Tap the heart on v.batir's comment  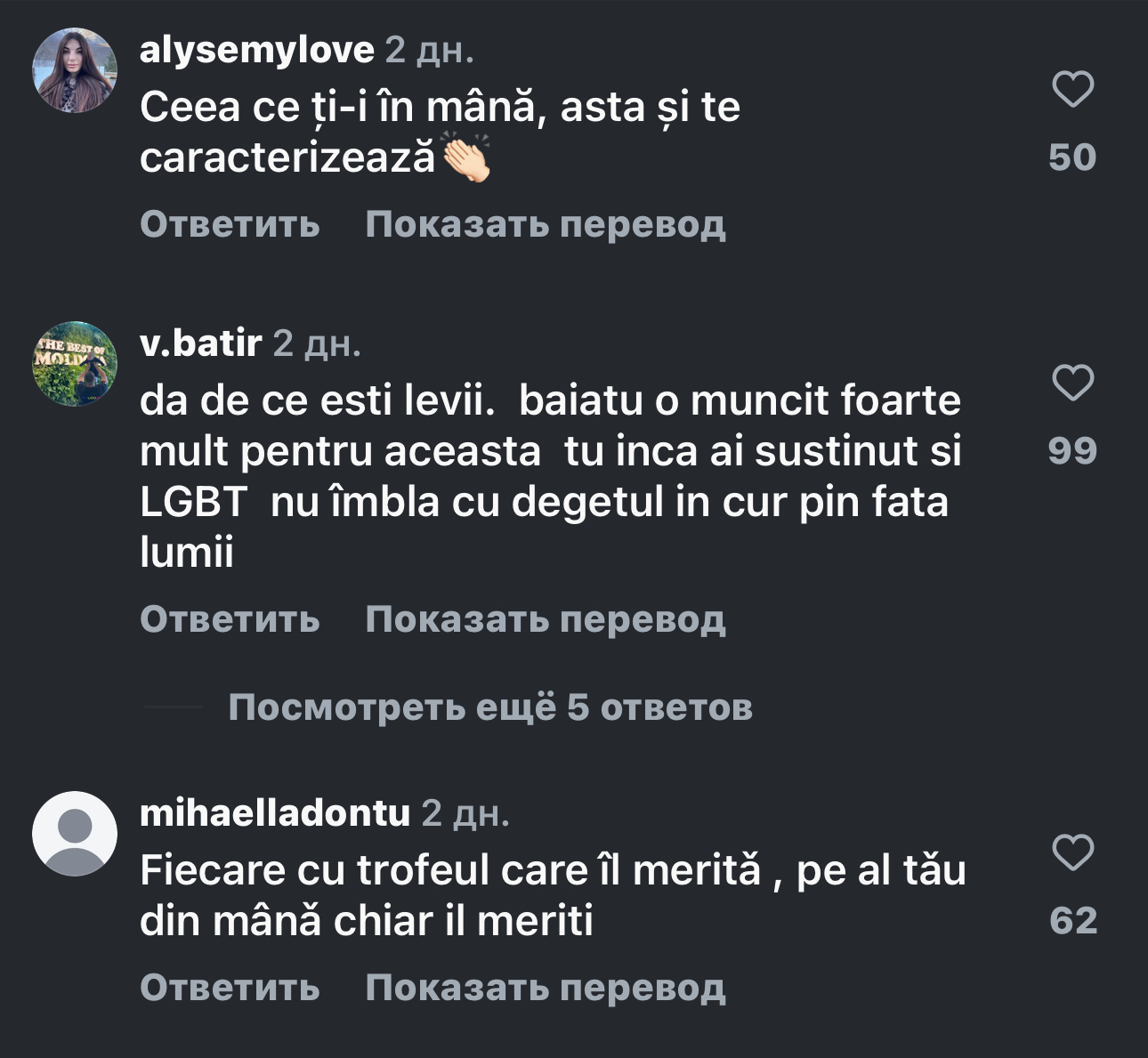1072,384
